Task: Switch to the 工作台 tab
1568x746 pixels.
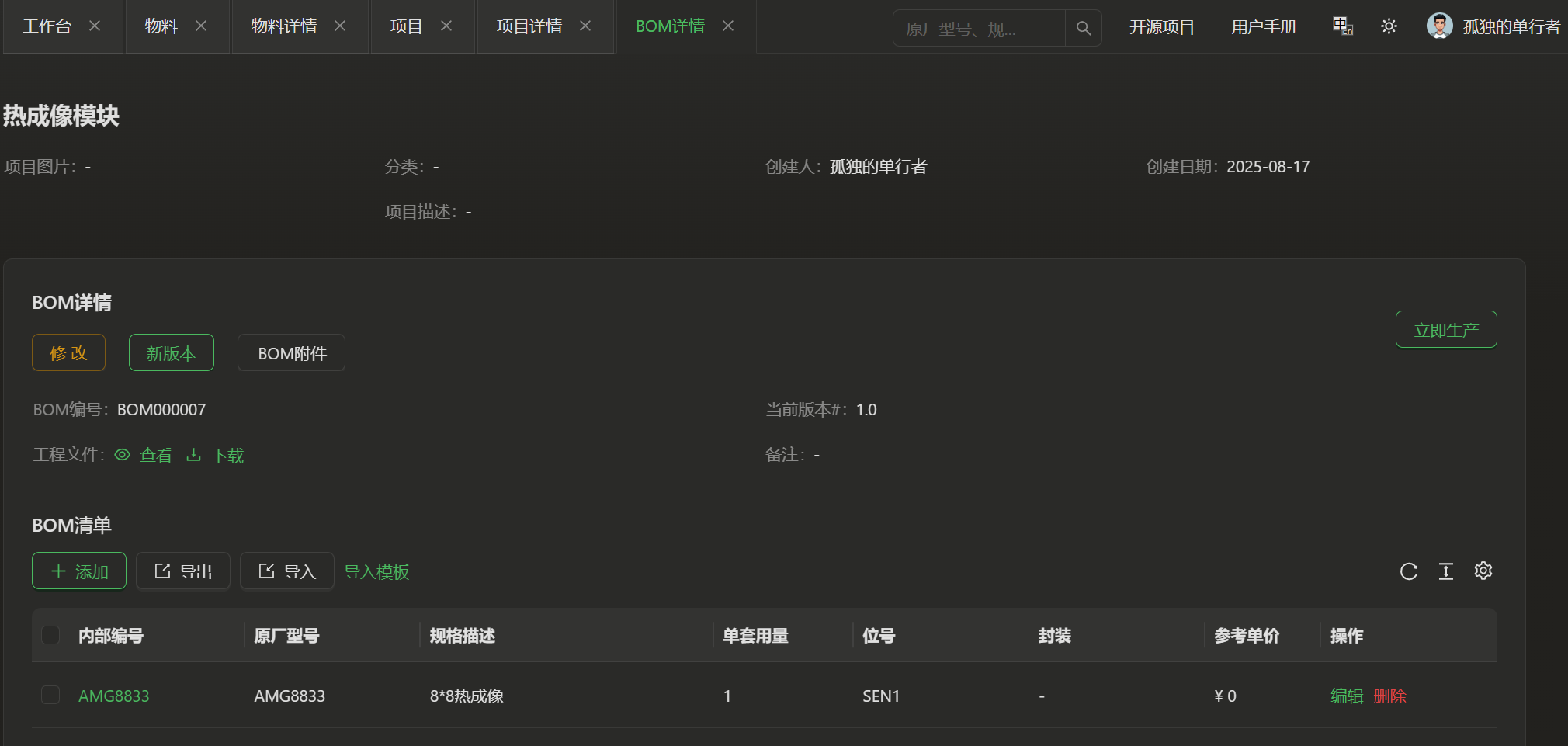Action: [47, 26]
